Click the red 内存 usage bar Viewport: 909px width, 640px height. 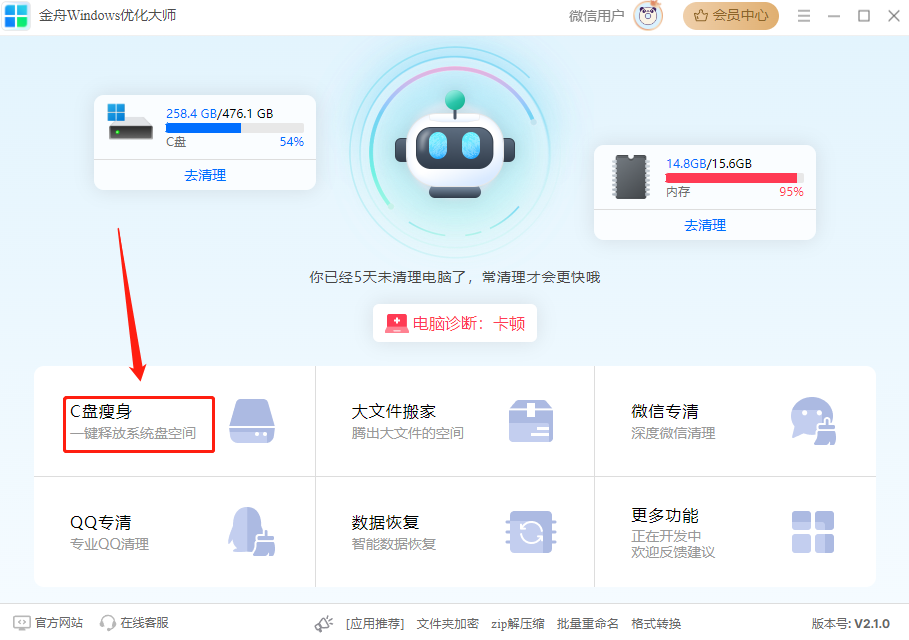click(731, 178)
